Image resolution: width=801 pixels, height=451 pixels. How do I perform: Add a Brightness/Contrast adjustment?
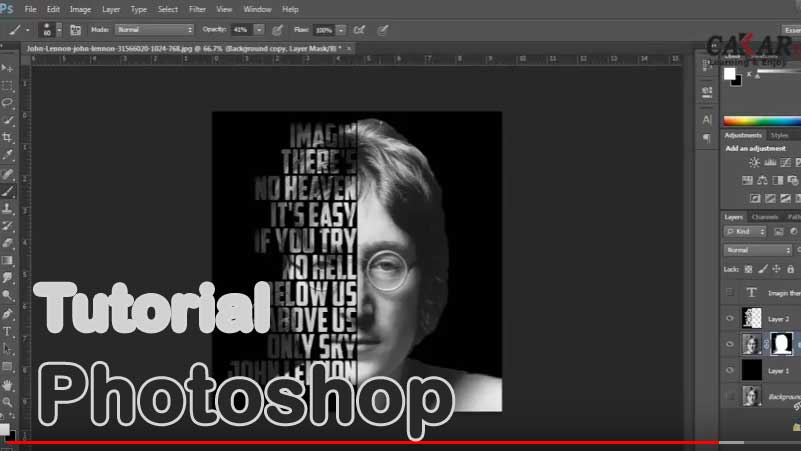click(x=754, y=163)
